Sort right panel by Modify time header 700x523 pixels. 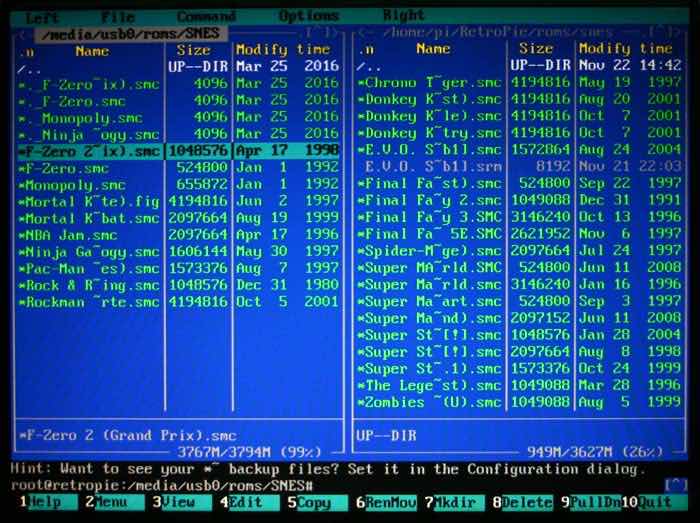625,48
